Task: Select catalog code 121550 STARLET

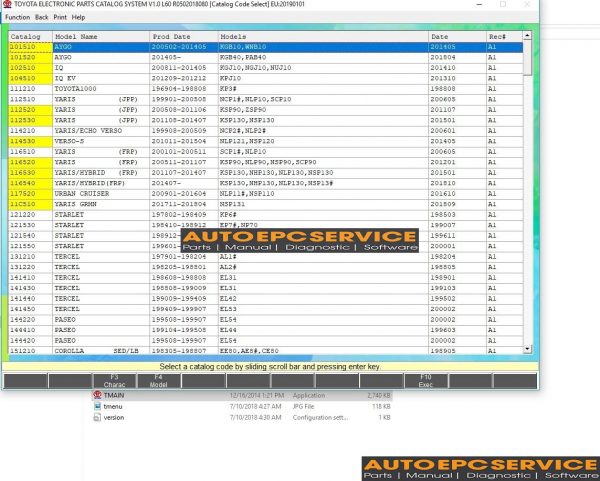Action: coord(30,246)
